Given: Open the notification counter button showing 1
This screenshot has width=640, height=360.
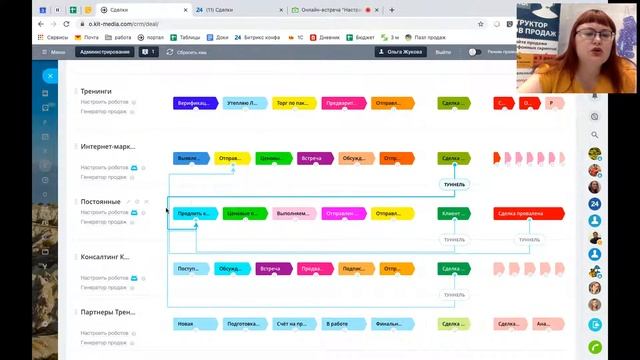Looking at the screenshot, I should point(149,52).
